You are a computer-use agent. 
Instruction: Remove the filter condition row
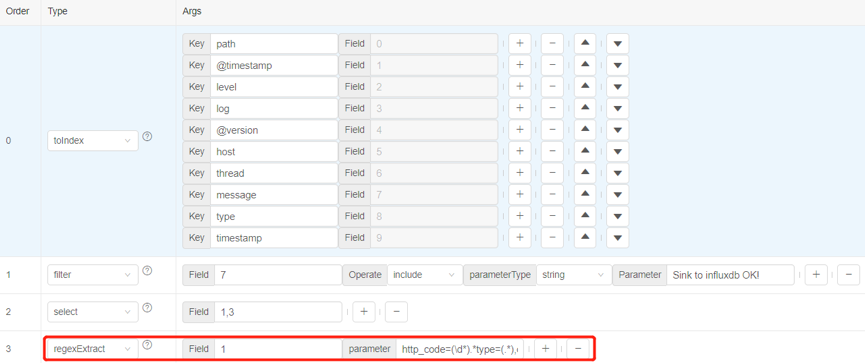pyautogui.click(x=848, y=275)
